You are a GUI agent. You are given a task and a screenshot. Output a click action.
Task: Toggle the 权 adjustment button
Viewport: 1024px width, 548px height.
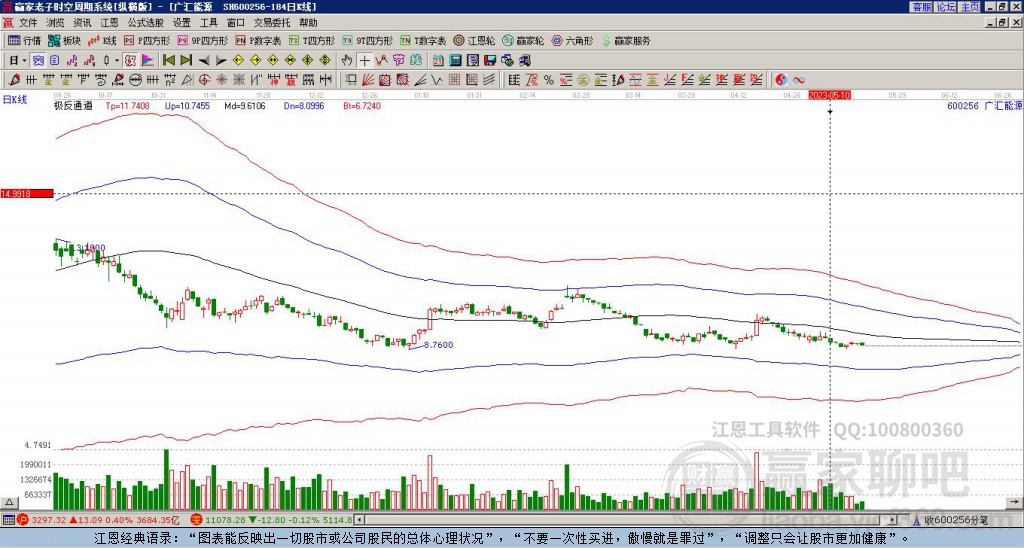coord(130,60)
